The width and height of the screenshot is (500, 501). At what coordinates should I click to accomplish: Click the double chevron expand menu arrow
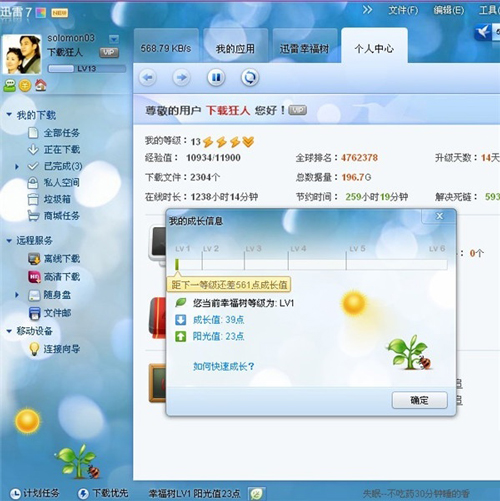point(367,10)
